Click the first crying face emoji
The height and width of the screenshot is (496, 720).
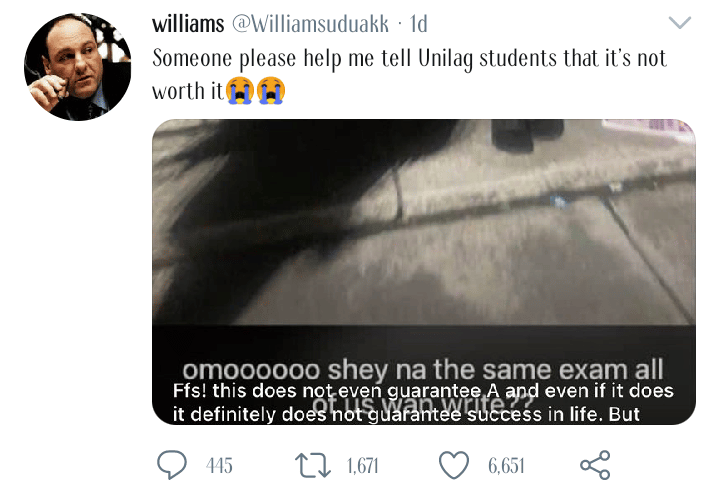[240, 90]
